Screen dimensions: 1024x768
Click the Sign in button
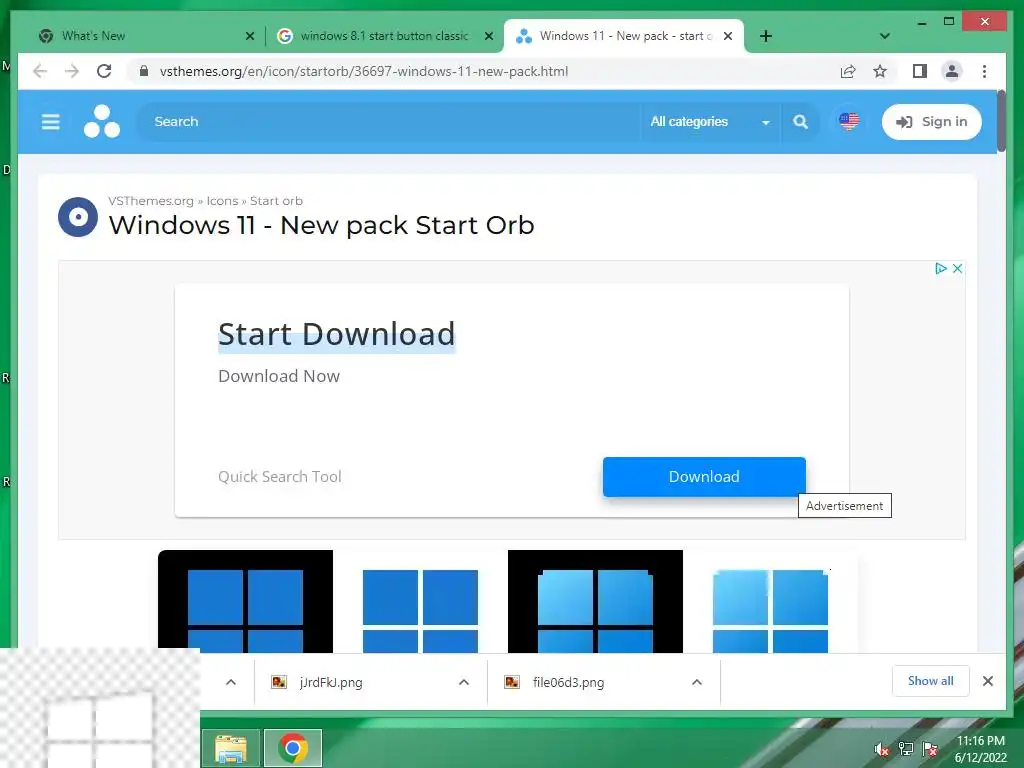[931, 121]
